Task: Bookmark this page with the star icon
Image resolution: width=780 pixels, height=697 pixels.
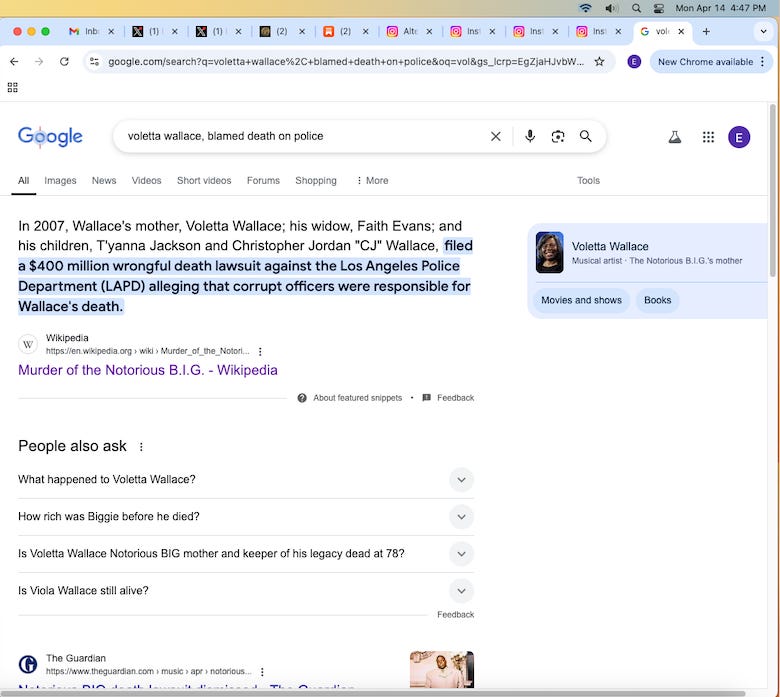Action: 599,62
